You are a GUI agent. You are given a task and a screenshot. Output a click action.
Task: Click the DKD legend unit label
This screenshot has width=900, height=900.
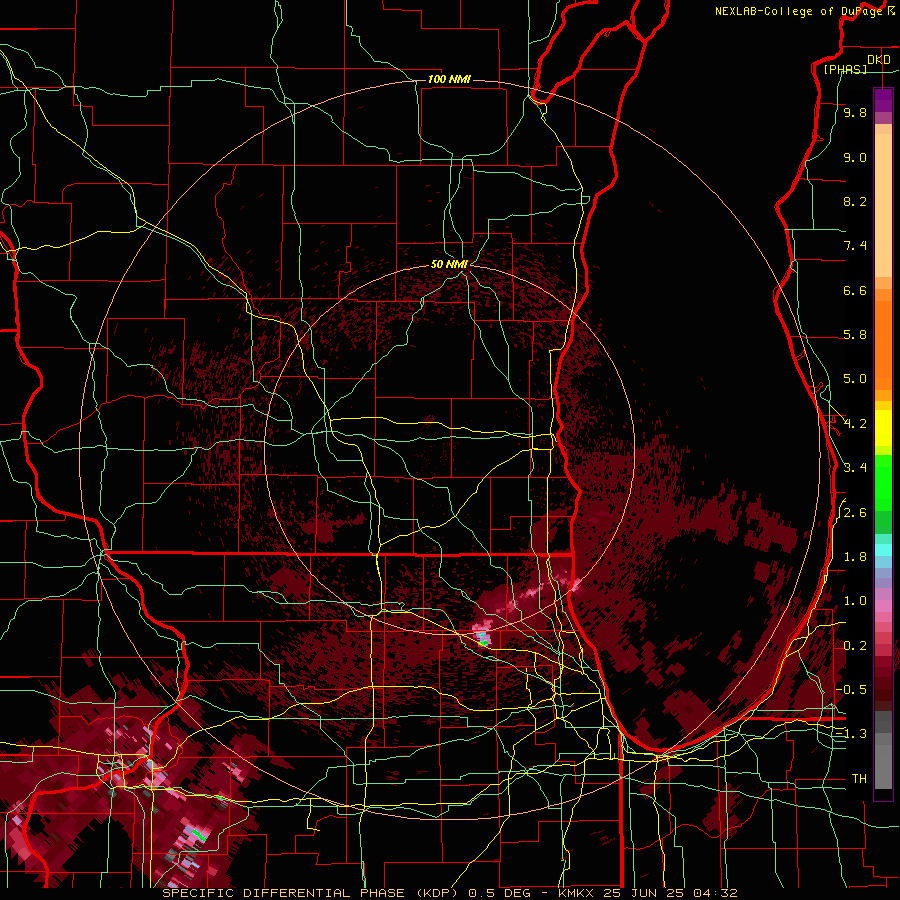pos(879,60)
